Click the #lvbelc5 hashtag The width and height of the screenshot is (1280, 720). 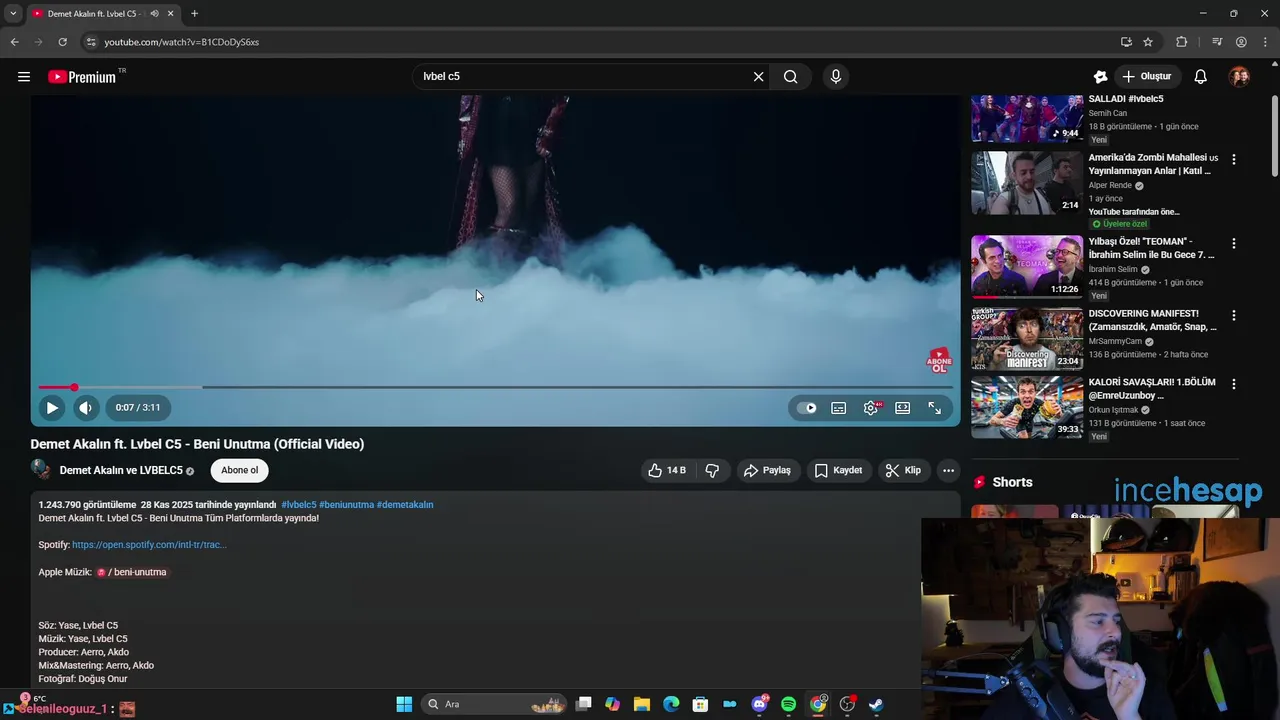[299, 505]
